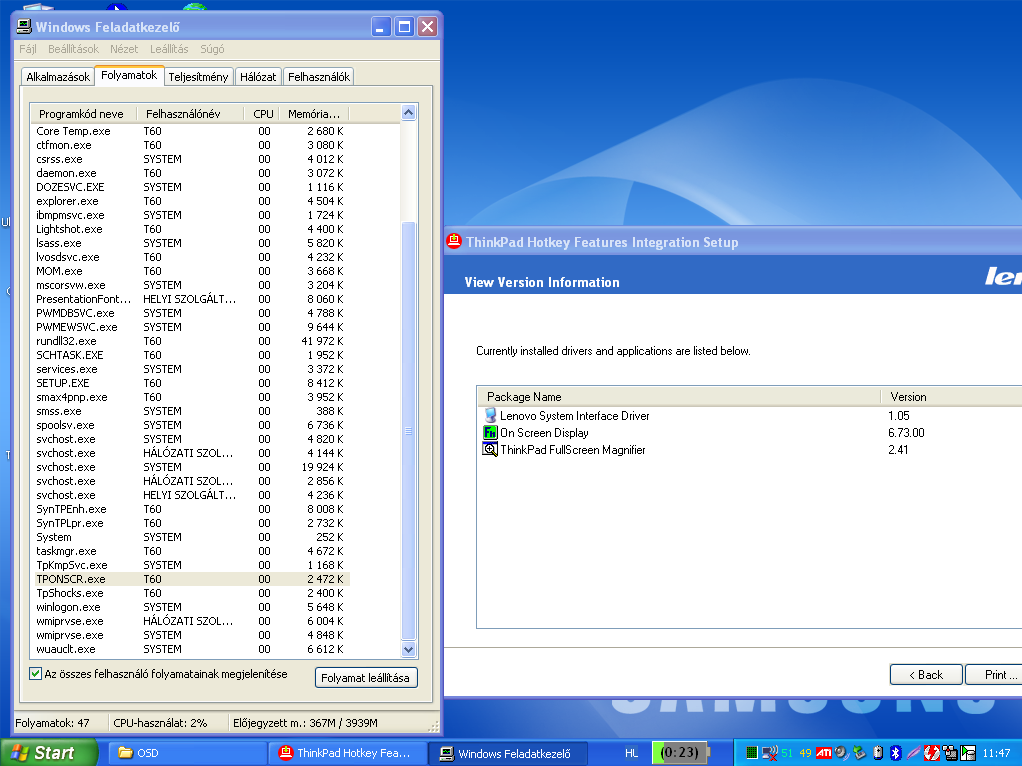Switch to the Alkalmazások tab
Screen dimensions: 1022x766
coord(58,76)
